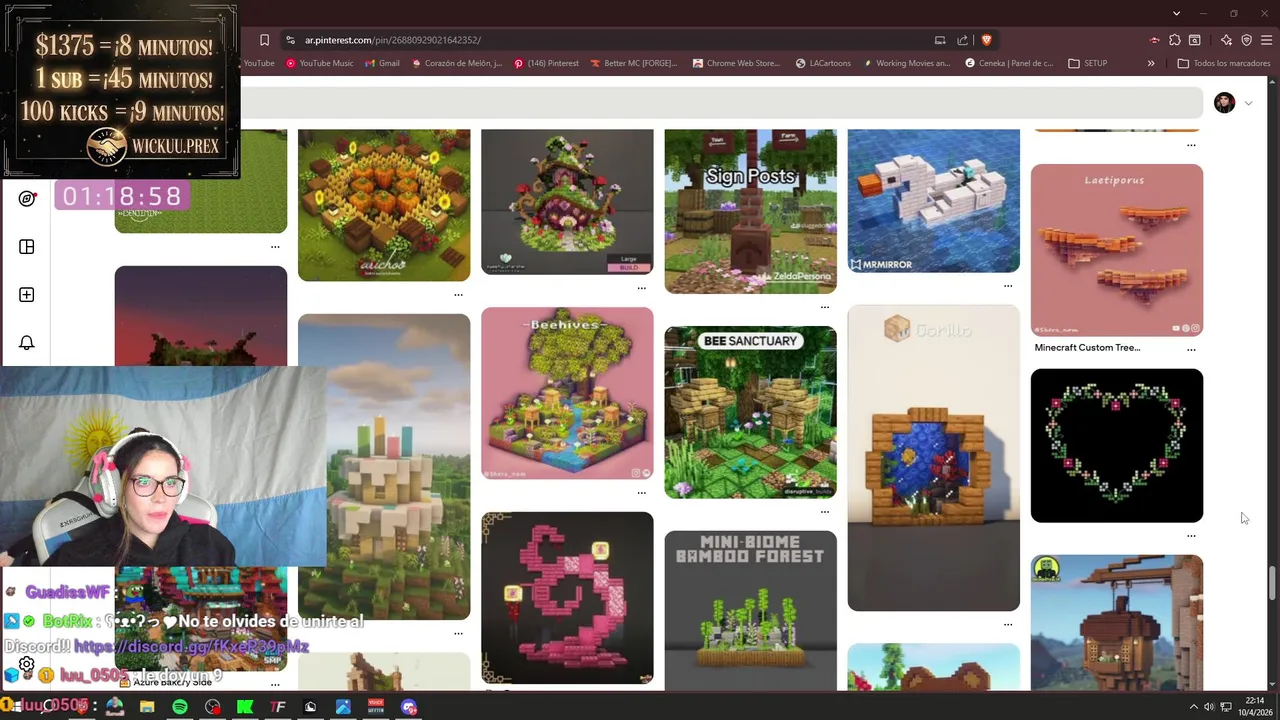
Task: Click the red extension icon left of Extensions
Action: 1155,40
